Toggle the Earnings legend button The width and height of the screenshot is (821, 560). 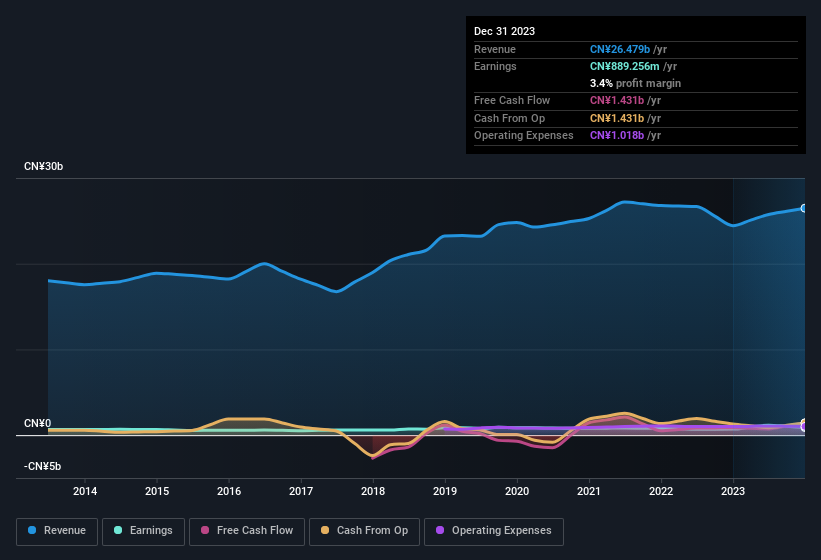click(x=143, y=531)
